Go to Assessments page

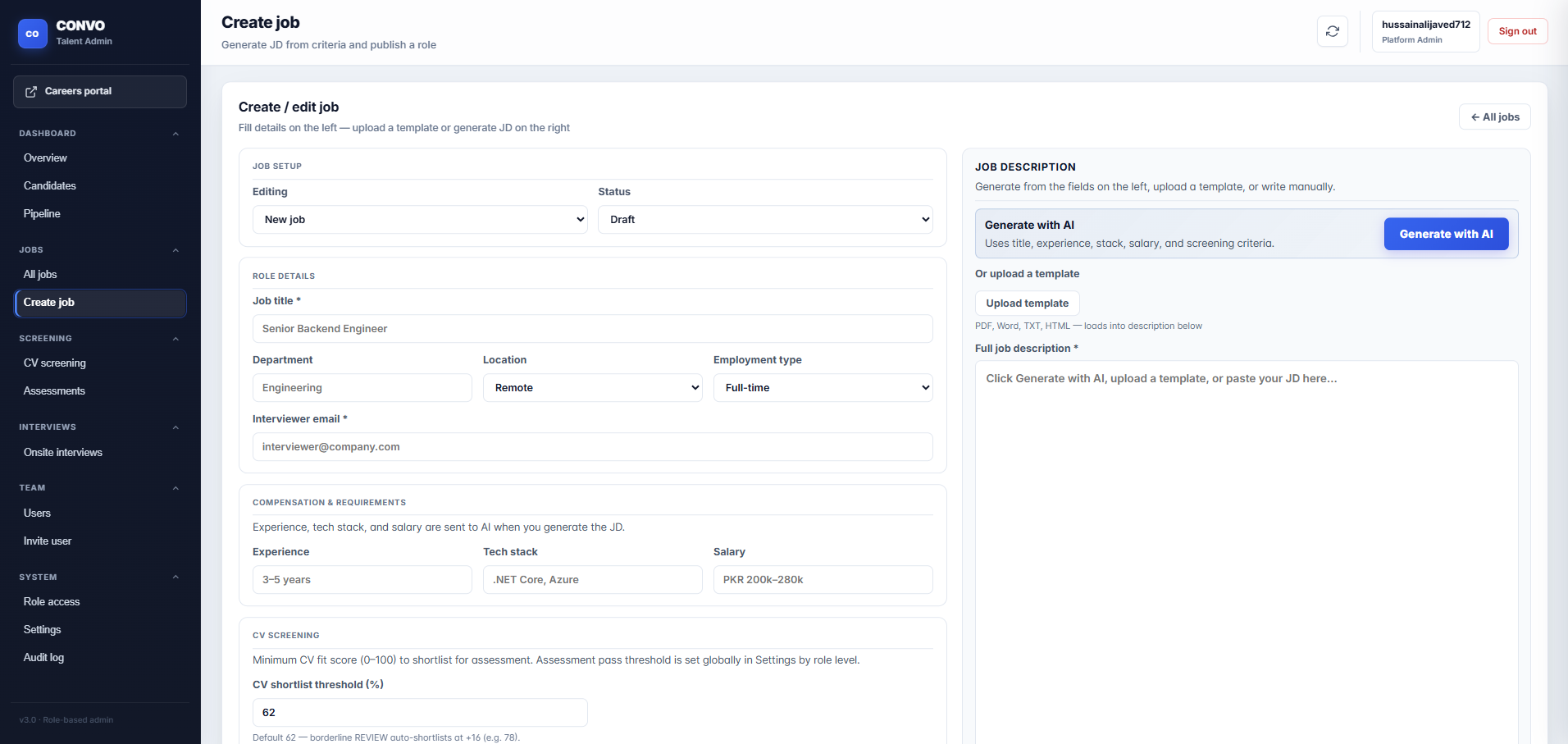tap(100, 390)
